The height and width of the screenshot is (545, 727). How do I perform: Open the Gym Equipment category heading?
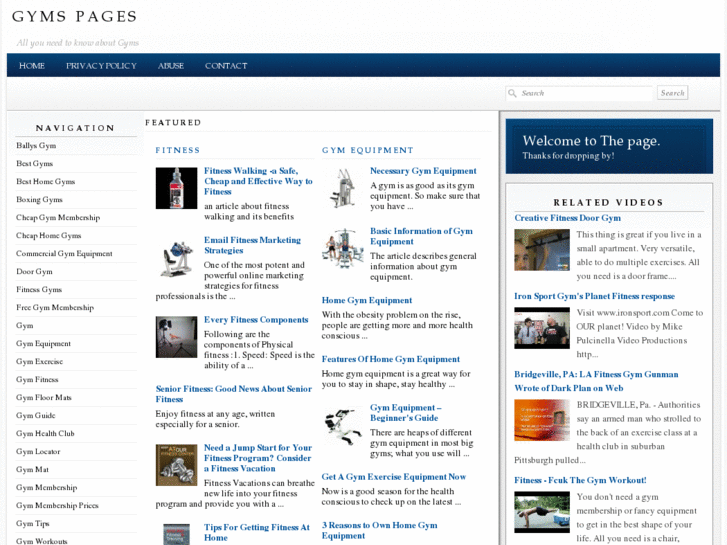click(368, 150)
